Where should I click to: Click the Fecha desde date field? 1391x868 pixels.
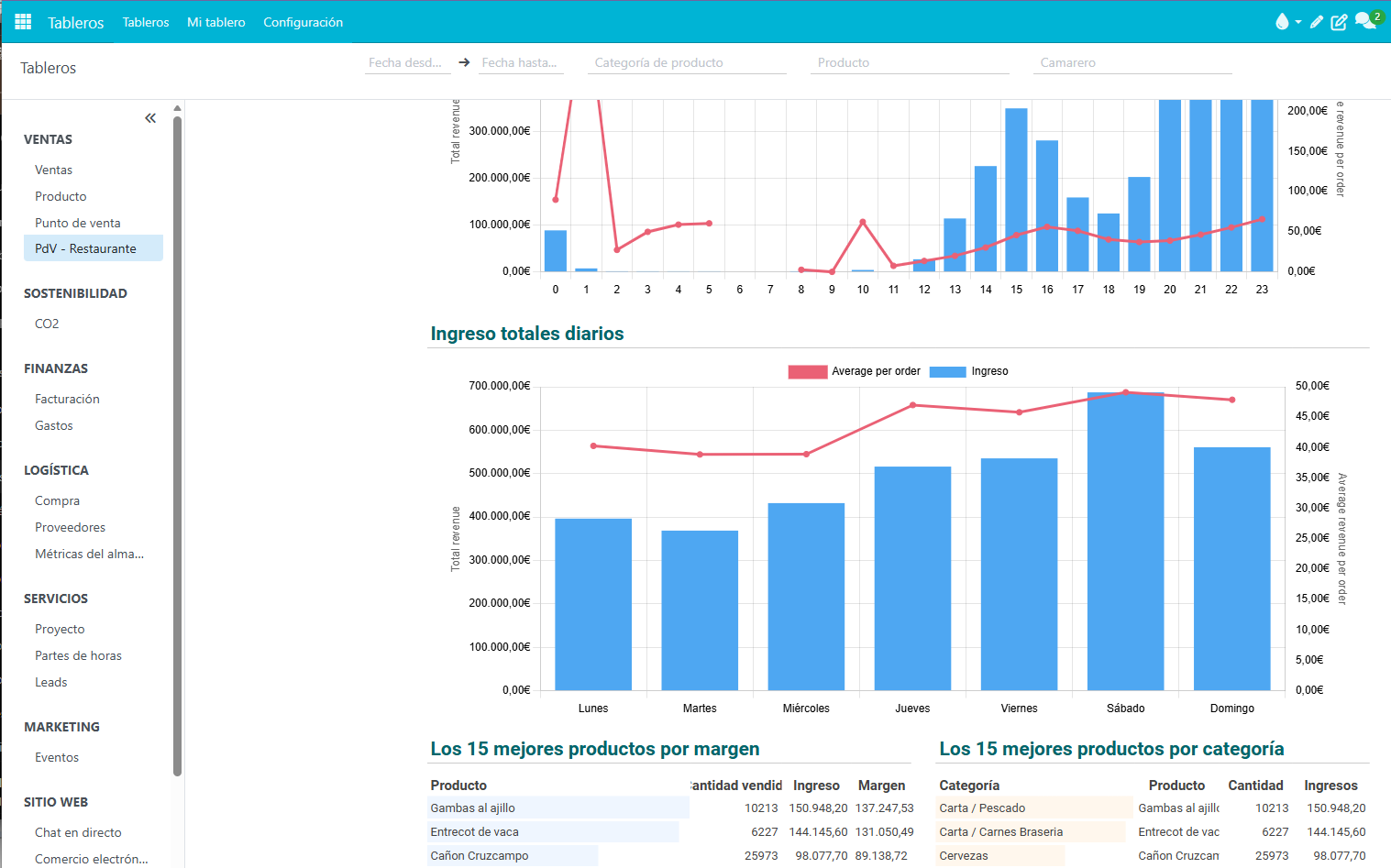(x=406, y=62)
